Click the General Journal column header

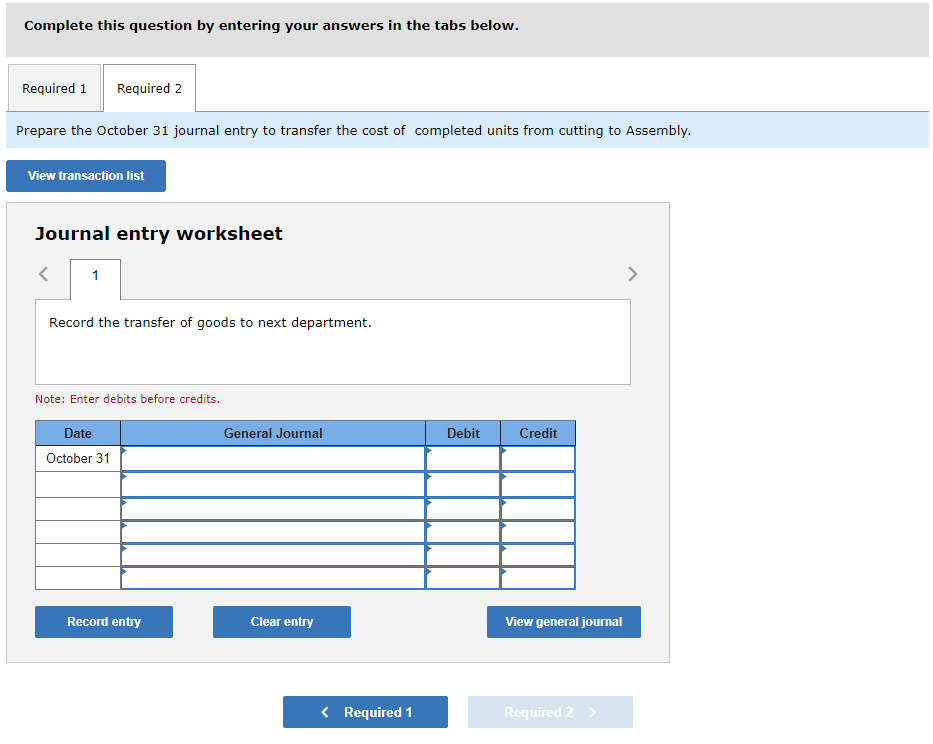pyautogui.click(x=273, y=433)
